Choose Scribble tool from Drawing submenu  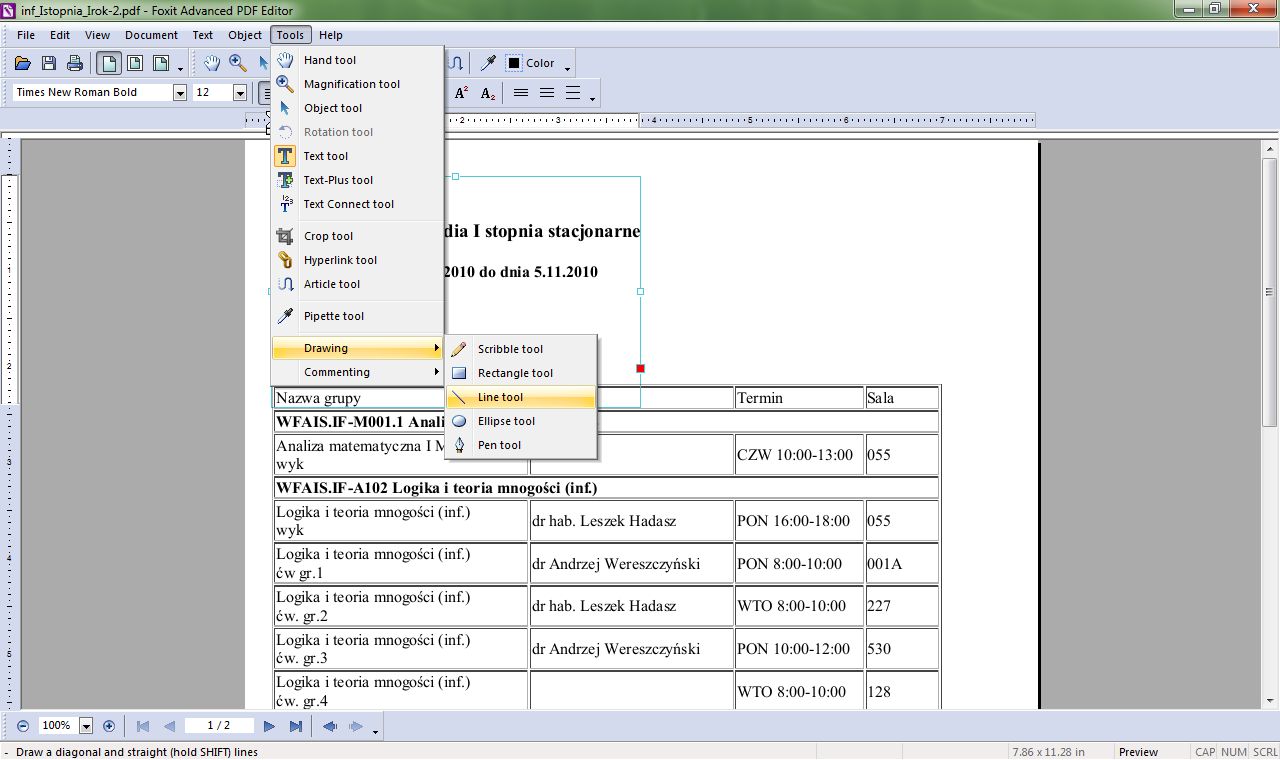pos(521,349)
